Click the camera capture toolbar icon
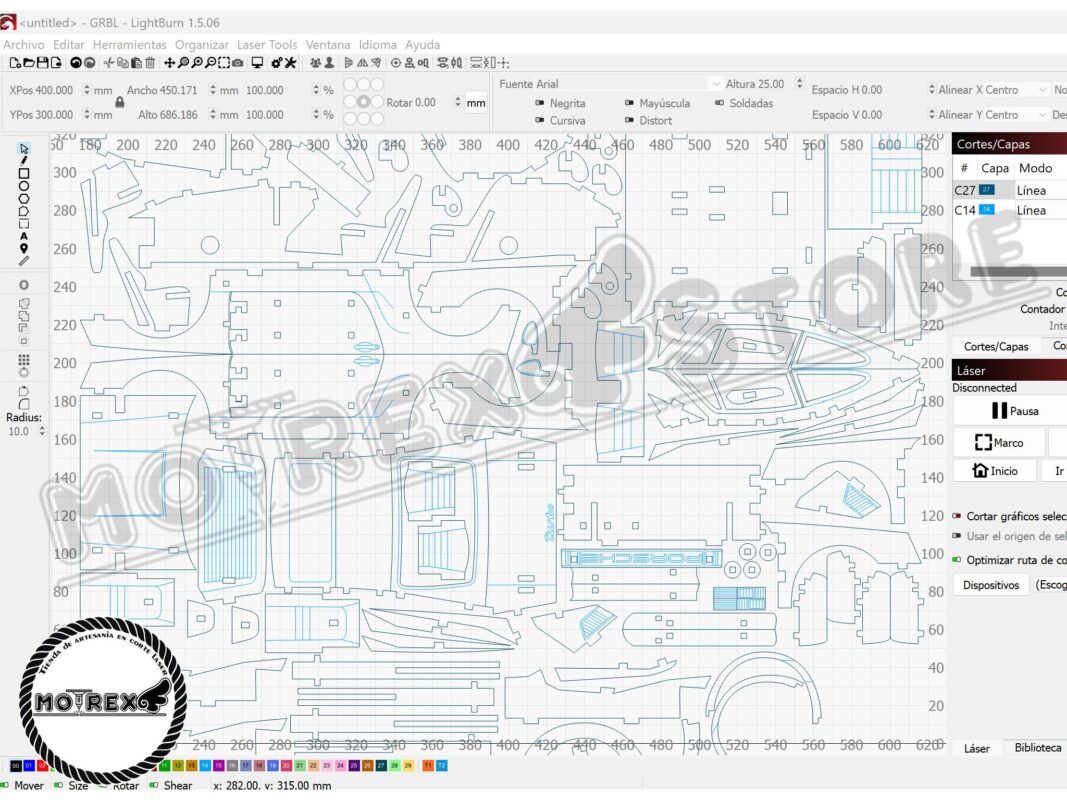The image size is (1067, 800). (x=237, y=63)
